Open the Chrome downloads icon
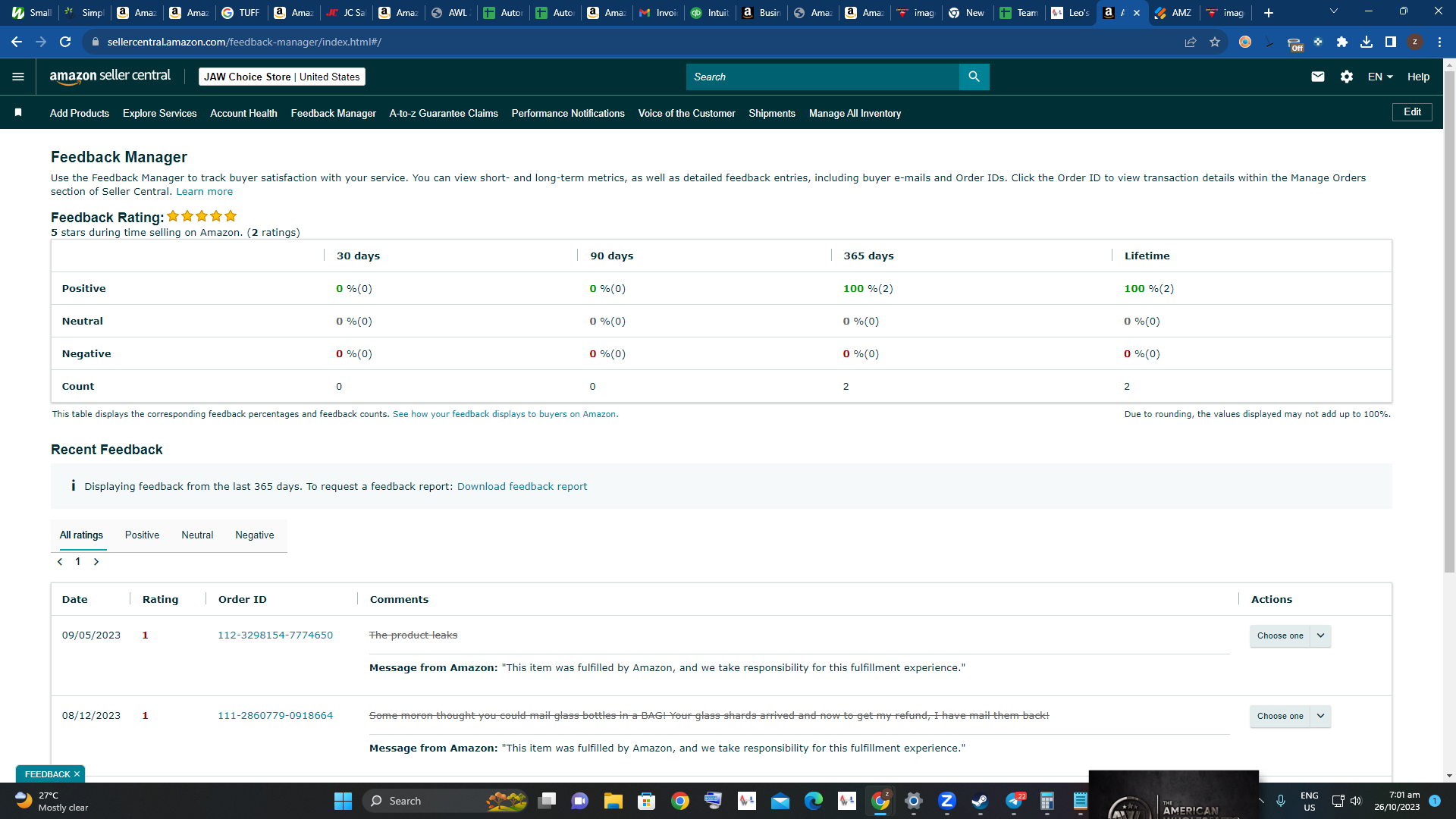1456x819 pixels. tap(1367, 42)
